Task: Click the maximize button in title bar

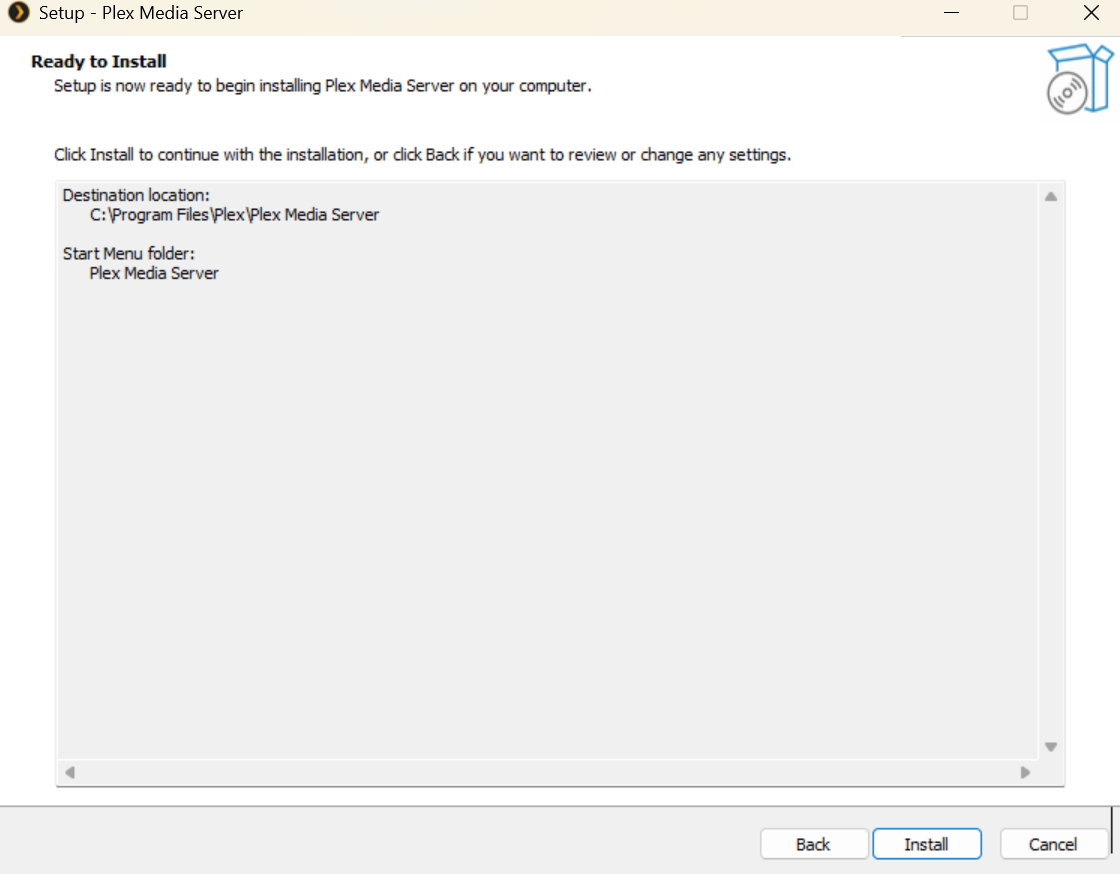Action: (x=1020, y=14)
